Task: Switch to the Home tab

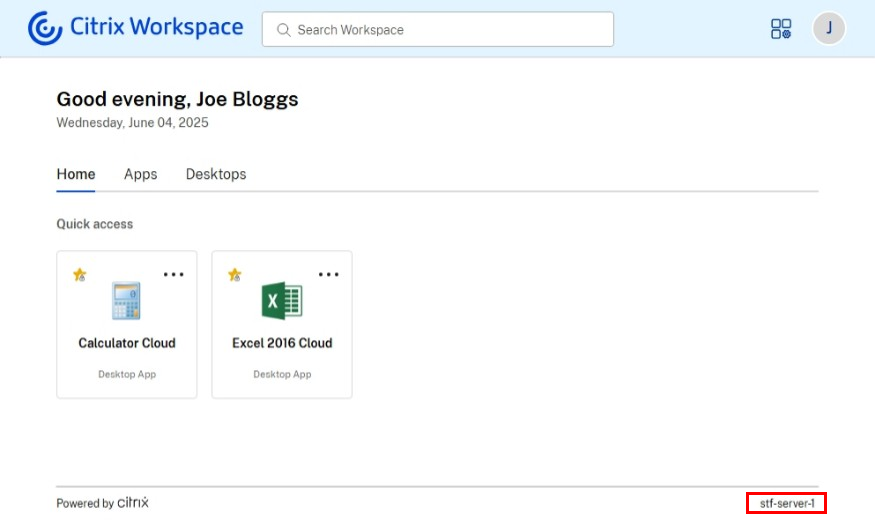Action: click(x=76, y=174)
